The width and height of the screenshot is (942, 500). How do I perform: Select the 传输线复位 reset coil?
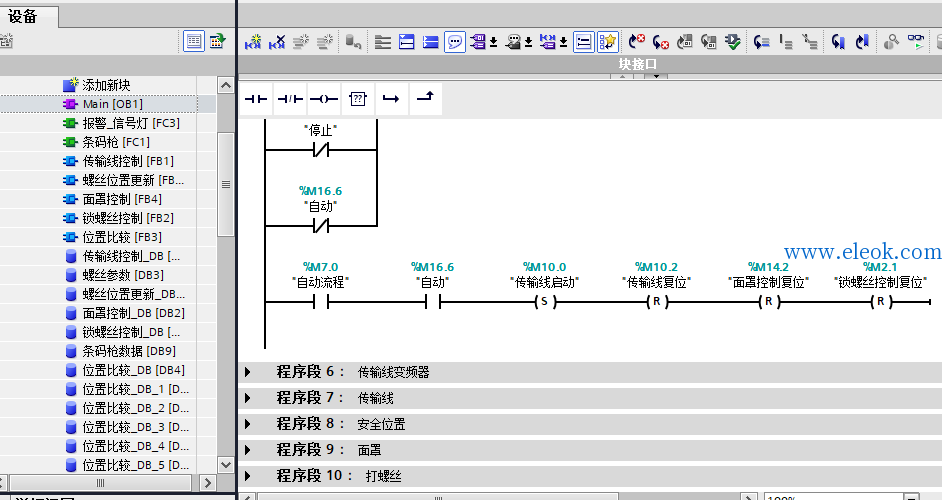657,302
